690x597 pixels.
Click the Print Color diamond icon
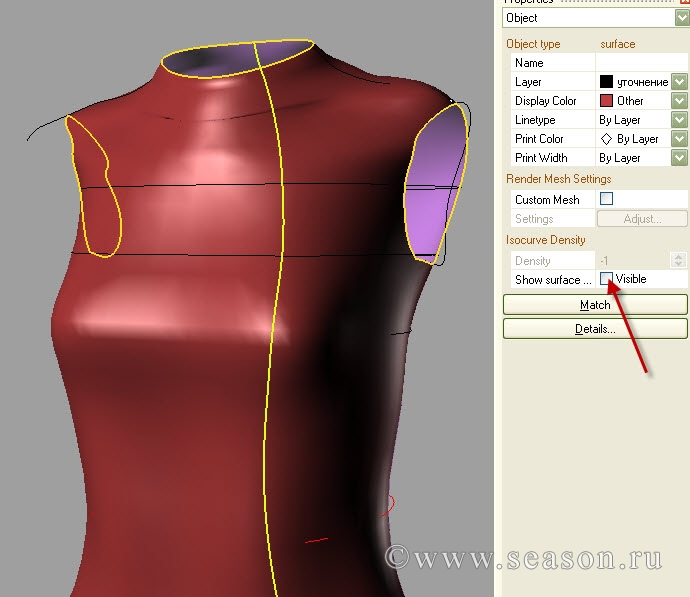coord(606,139)
